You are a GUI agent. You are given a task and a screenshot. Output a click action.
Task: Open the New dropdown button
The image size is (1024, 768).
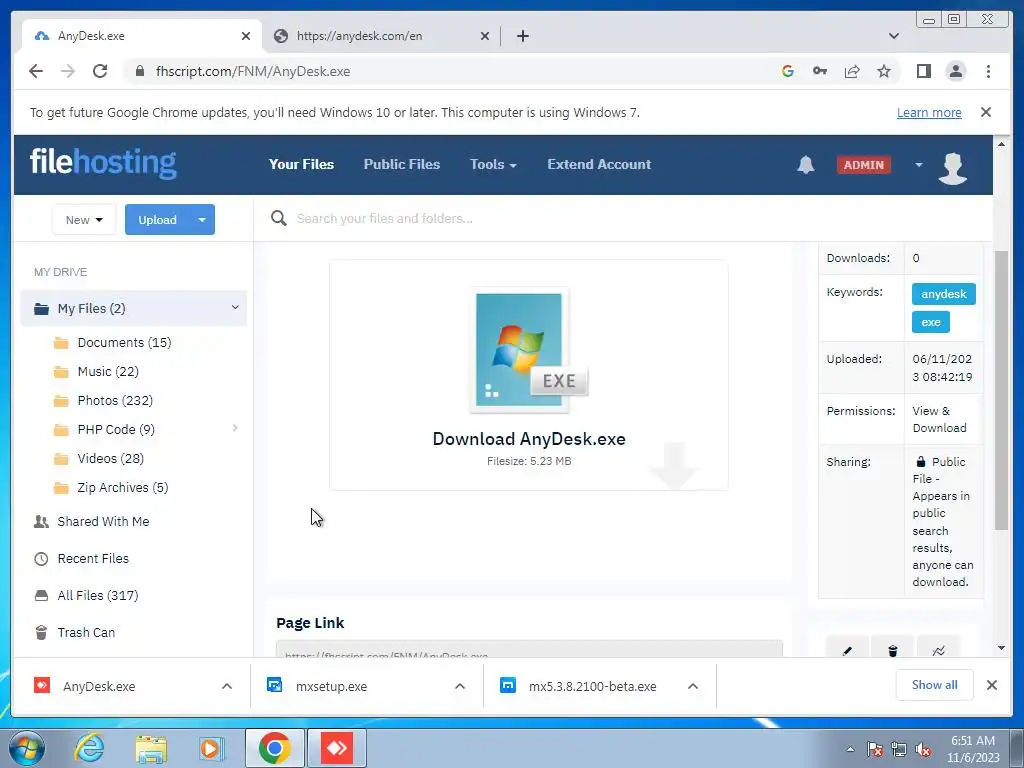(84, 219)
